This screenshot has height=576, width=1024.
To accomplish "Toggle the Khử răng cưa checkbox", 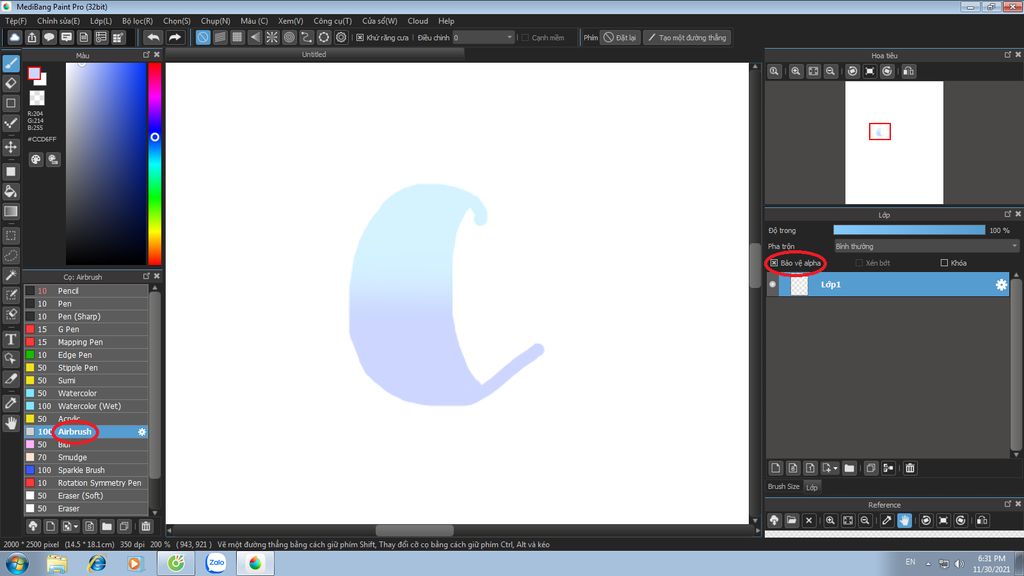I will pyautogui.click(x=360, y=38).
